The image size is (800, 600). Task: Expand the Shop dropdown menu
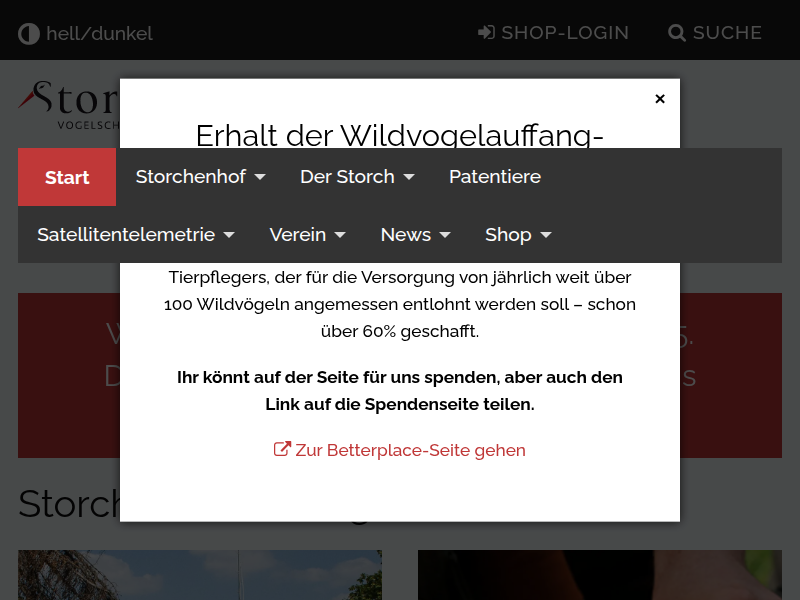[x=518, y=235]
